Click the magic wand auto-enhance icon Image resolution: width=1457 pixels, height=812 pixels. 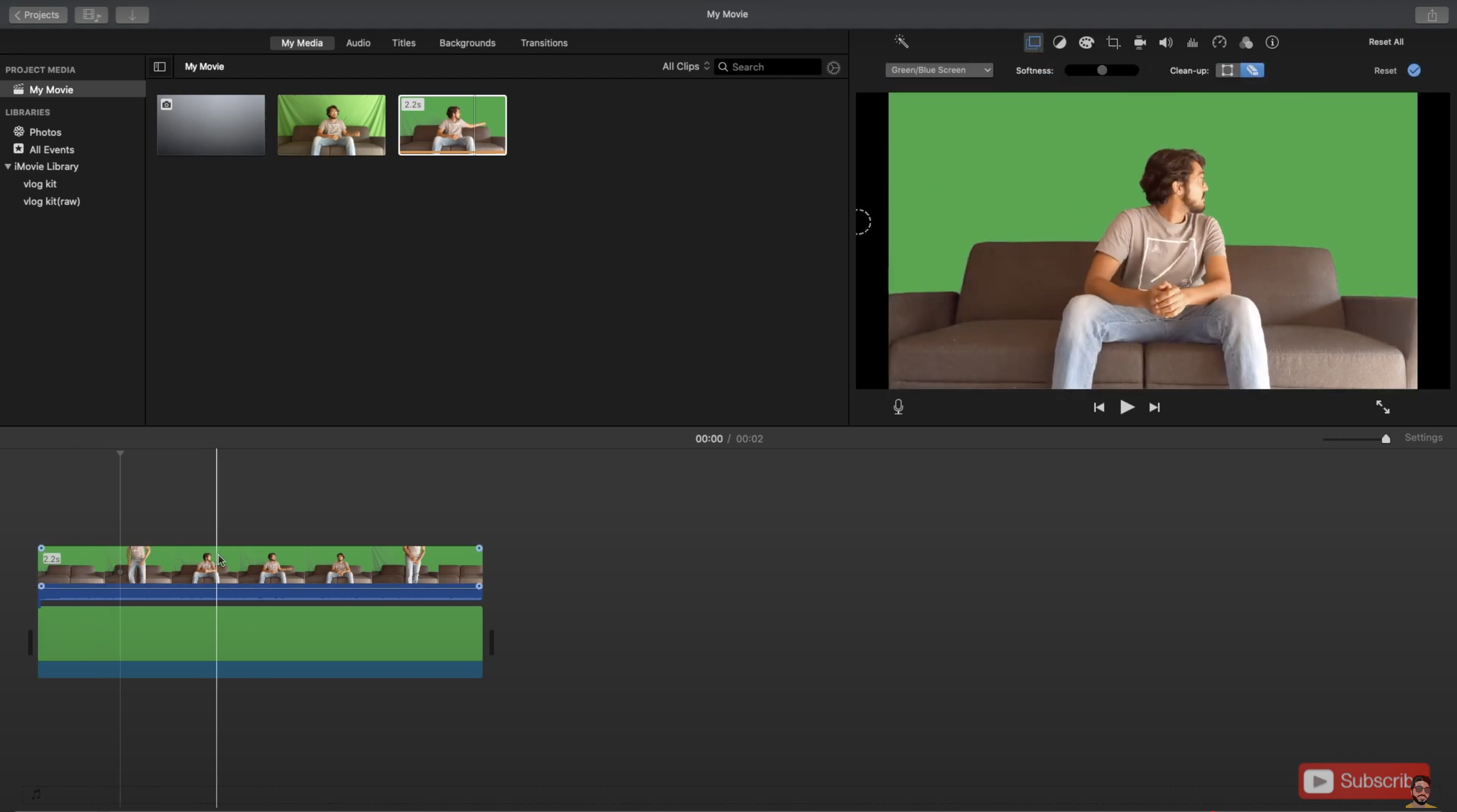901,41
